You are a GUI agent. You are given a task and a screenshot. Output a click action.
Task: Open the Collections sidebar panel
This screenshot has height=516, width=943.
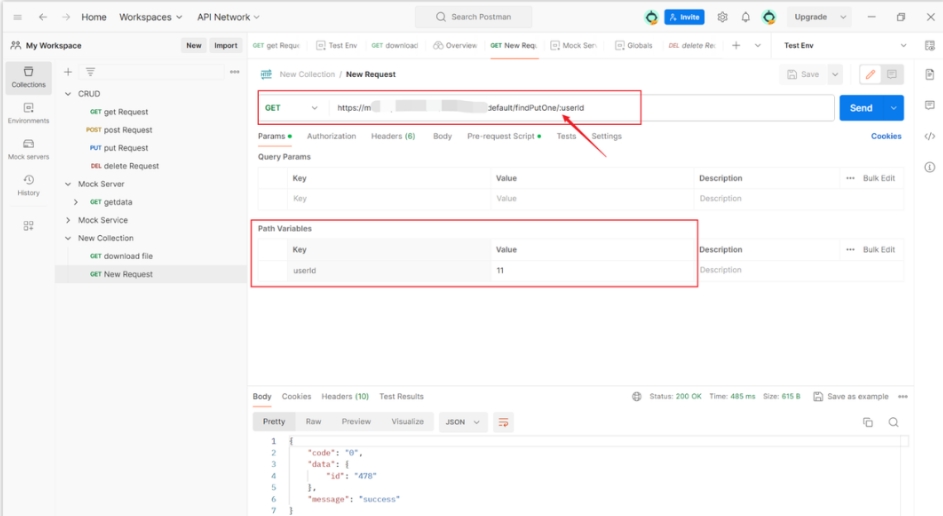click(x=28, y=76)
